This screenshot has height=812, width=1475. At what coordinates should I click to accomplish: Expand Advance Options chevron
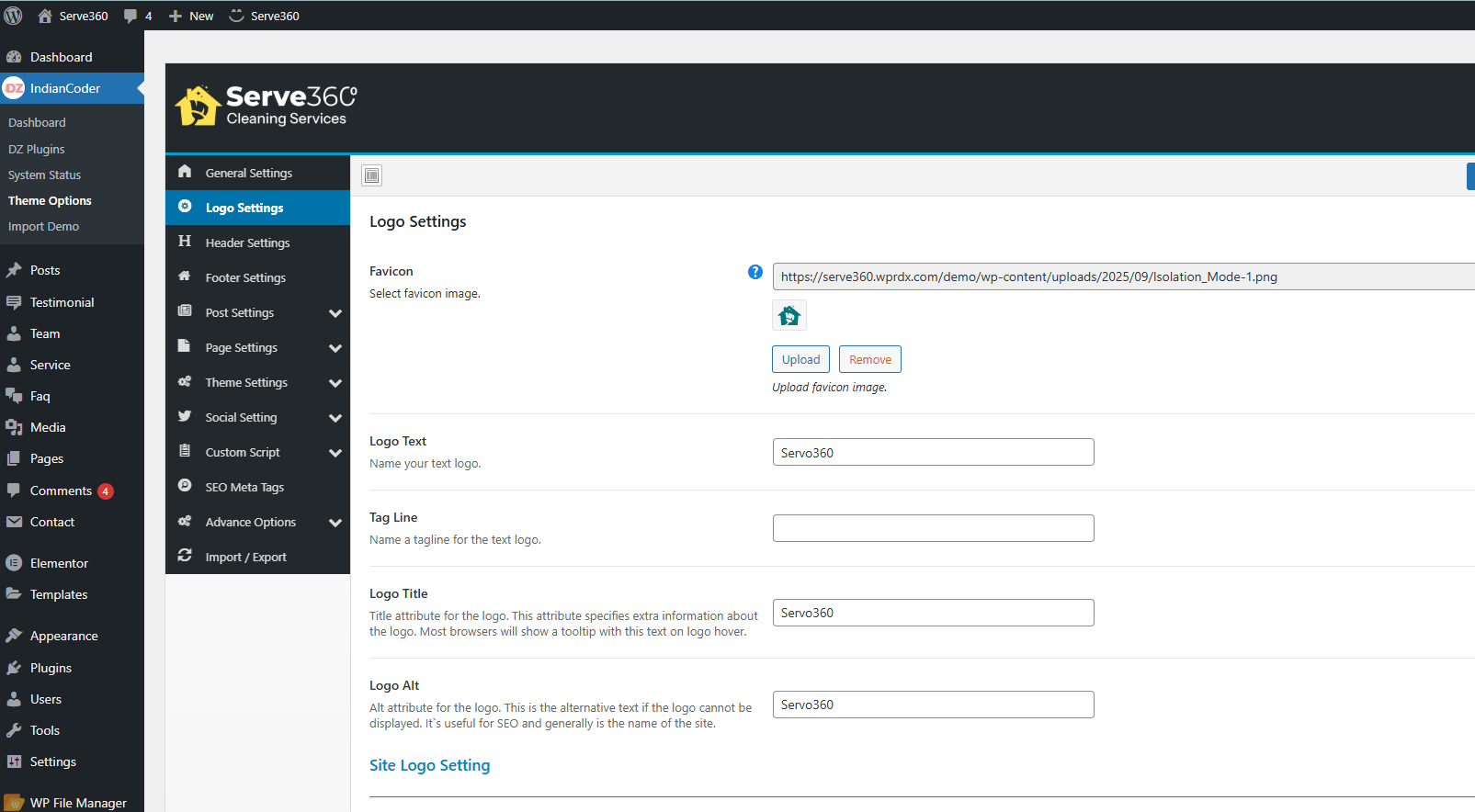click(x=335, y=523)
